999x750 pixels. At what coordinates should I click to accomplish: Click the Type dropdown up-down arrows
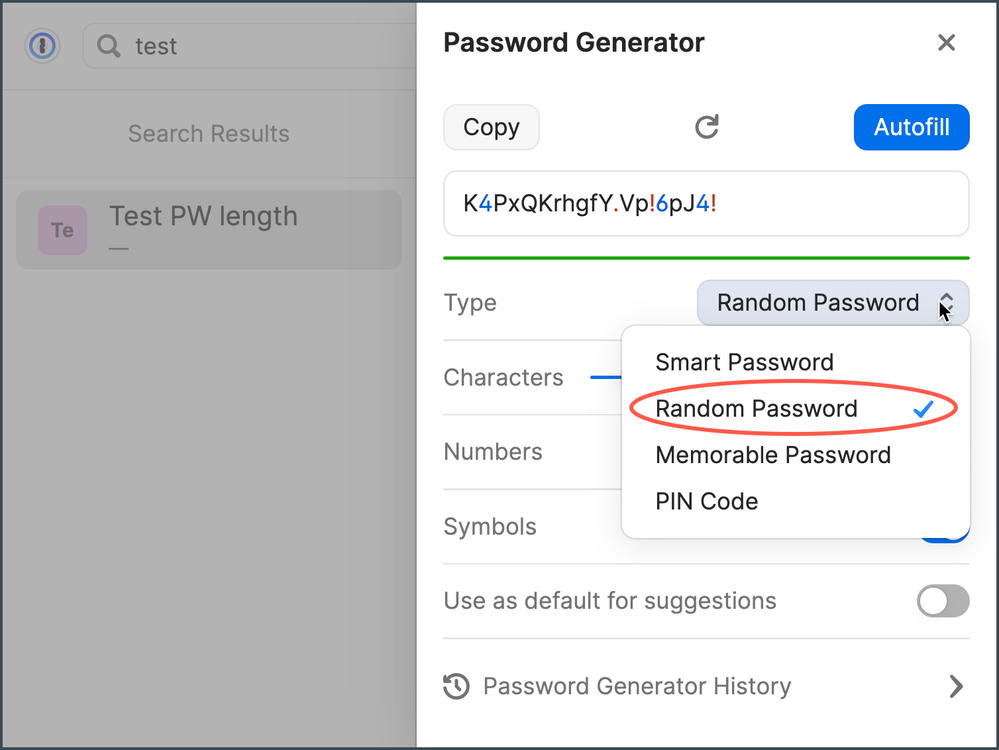pyautogui.click(x=946, y=303)
